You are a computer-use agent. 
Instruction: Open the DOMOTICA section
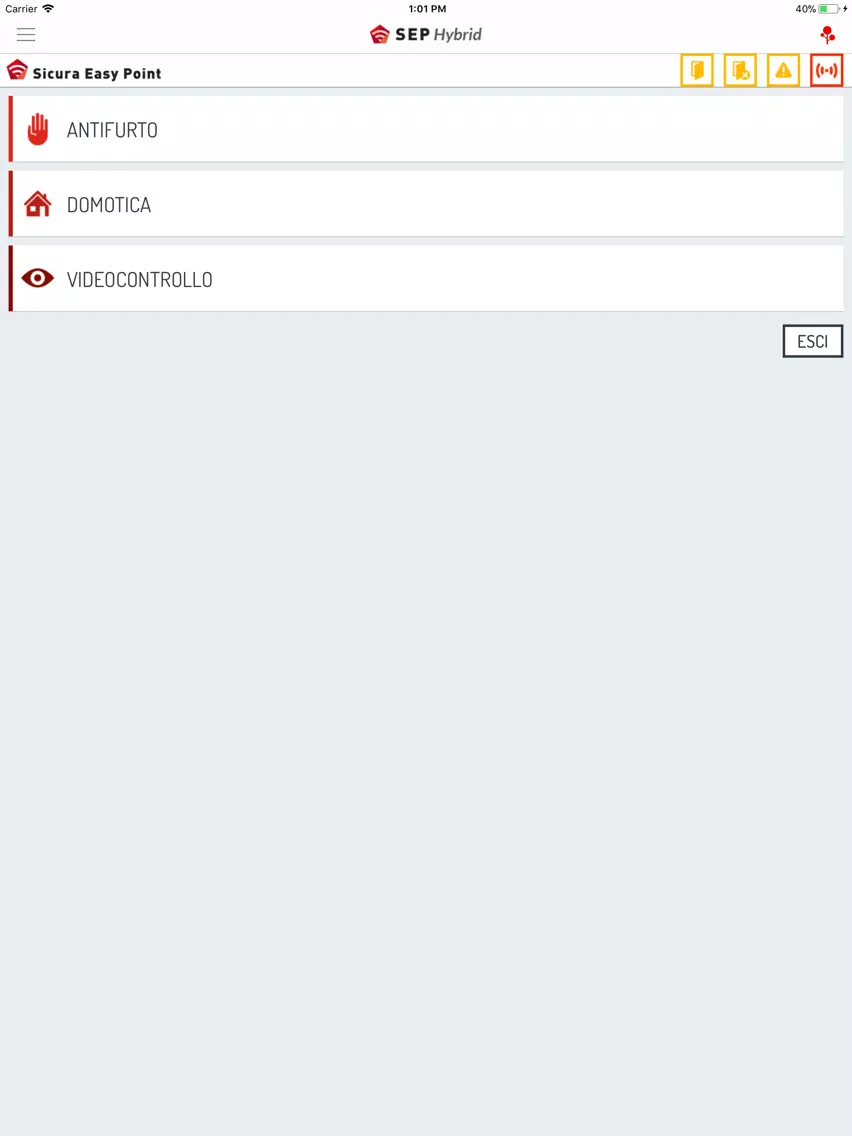pos(426,204)
